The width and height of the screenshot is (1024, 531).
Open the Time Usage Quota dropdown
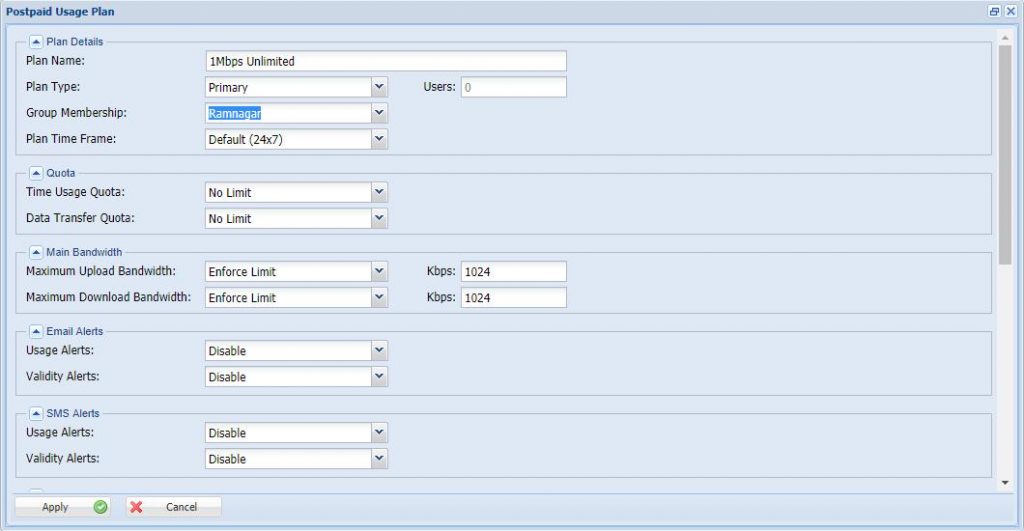point(379,192)
